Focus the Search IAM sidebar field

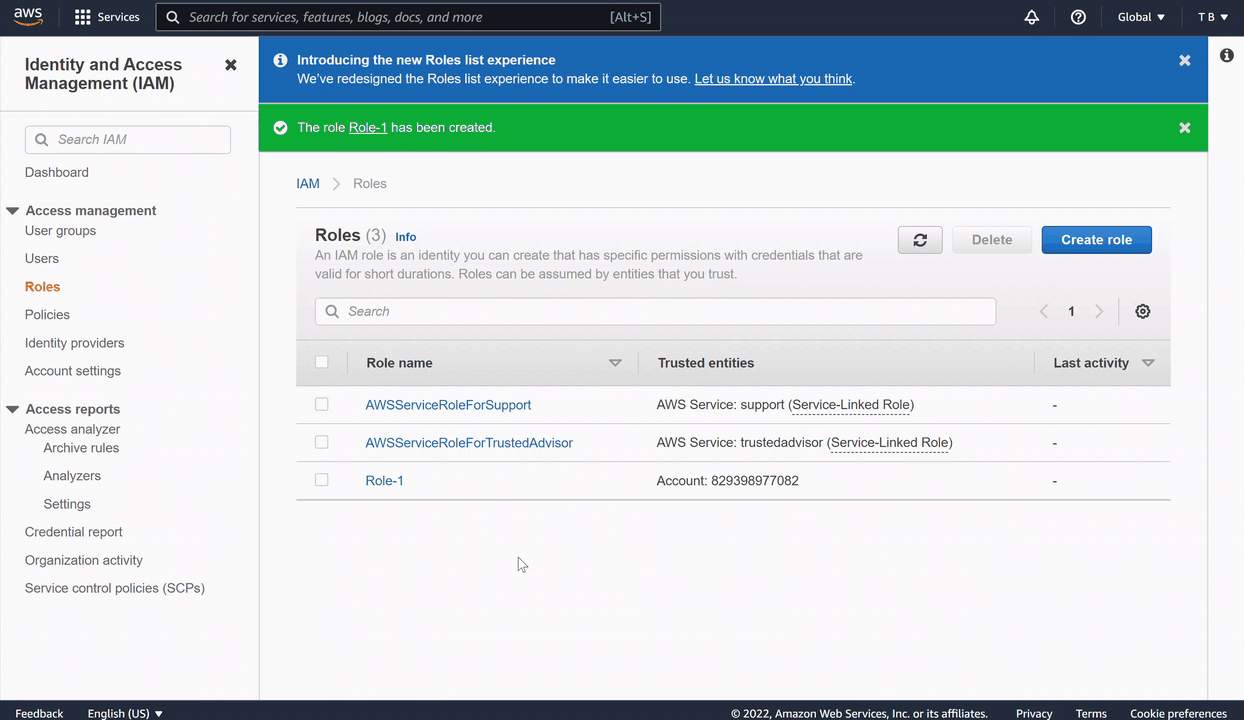[128, 140]
